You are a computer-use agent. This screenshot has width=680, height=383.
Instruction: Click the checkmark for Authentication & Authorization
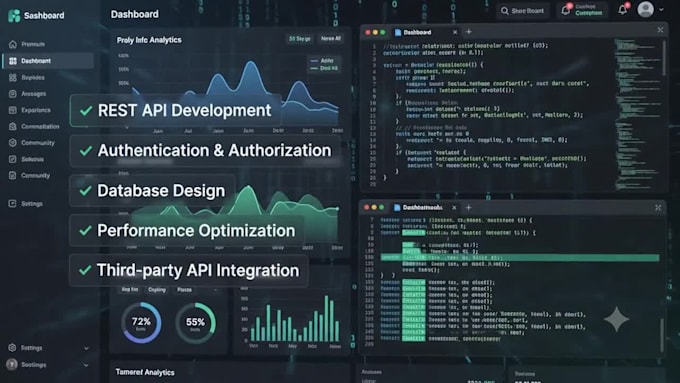point(86,151)
